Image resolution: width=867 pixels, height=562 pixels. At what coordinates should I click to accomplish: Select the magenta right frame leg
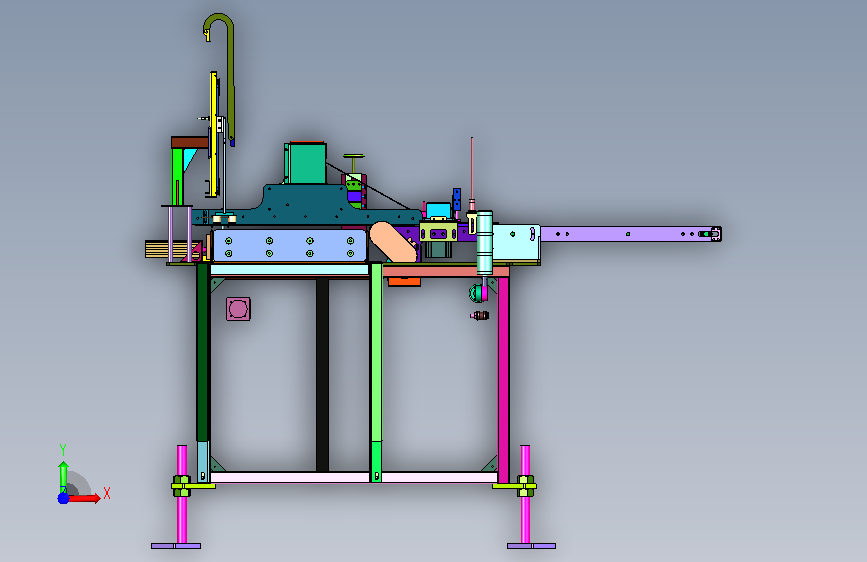click(x=503, y=380)
